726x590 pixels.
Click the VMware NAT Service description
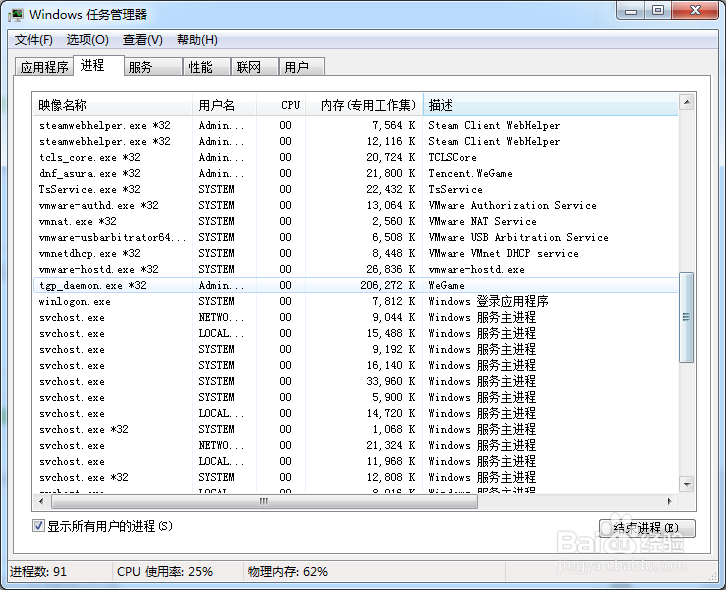click(482, 221)
